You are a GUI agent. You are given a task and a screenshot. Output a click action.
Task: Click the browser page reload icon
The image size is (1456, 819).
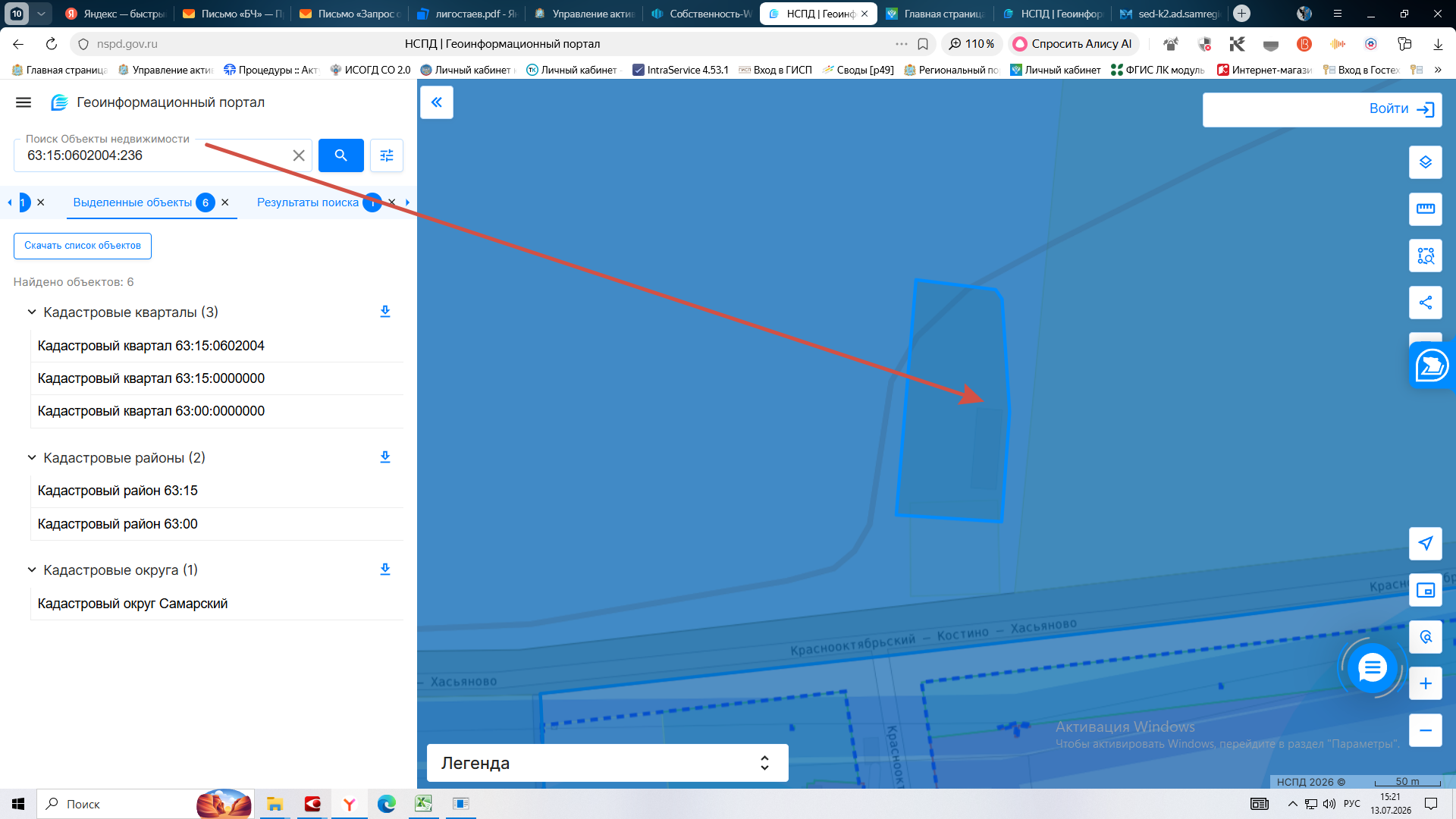tap(52, 44)
